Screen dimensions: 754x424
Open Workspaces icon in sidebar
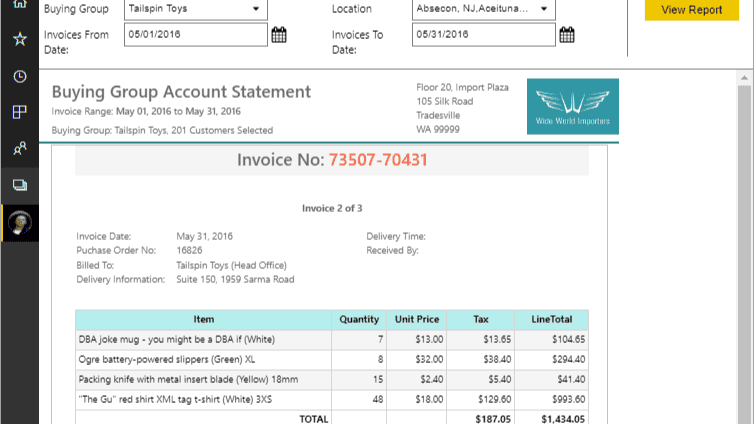[x=19, y=185]
